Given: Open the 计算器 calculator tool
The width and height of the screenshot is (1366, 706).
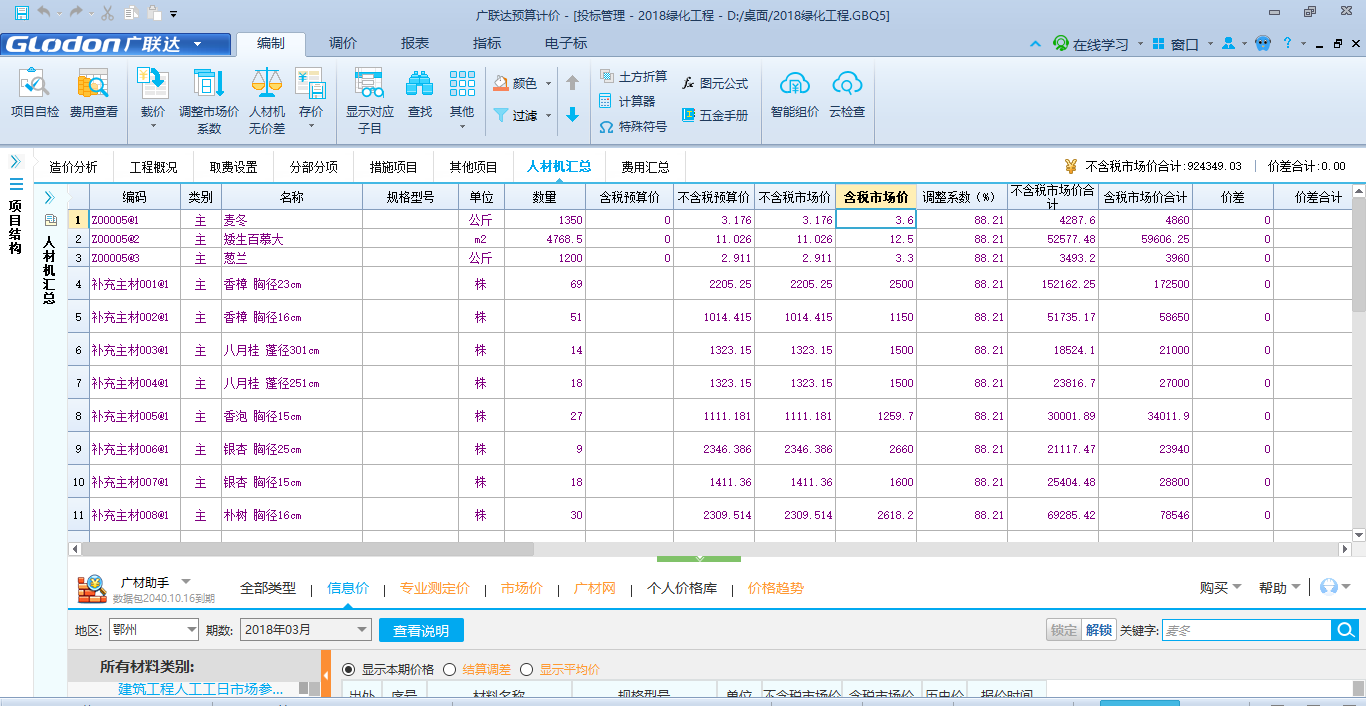Looking at the screenshot, I should click(x=627, y=101).
